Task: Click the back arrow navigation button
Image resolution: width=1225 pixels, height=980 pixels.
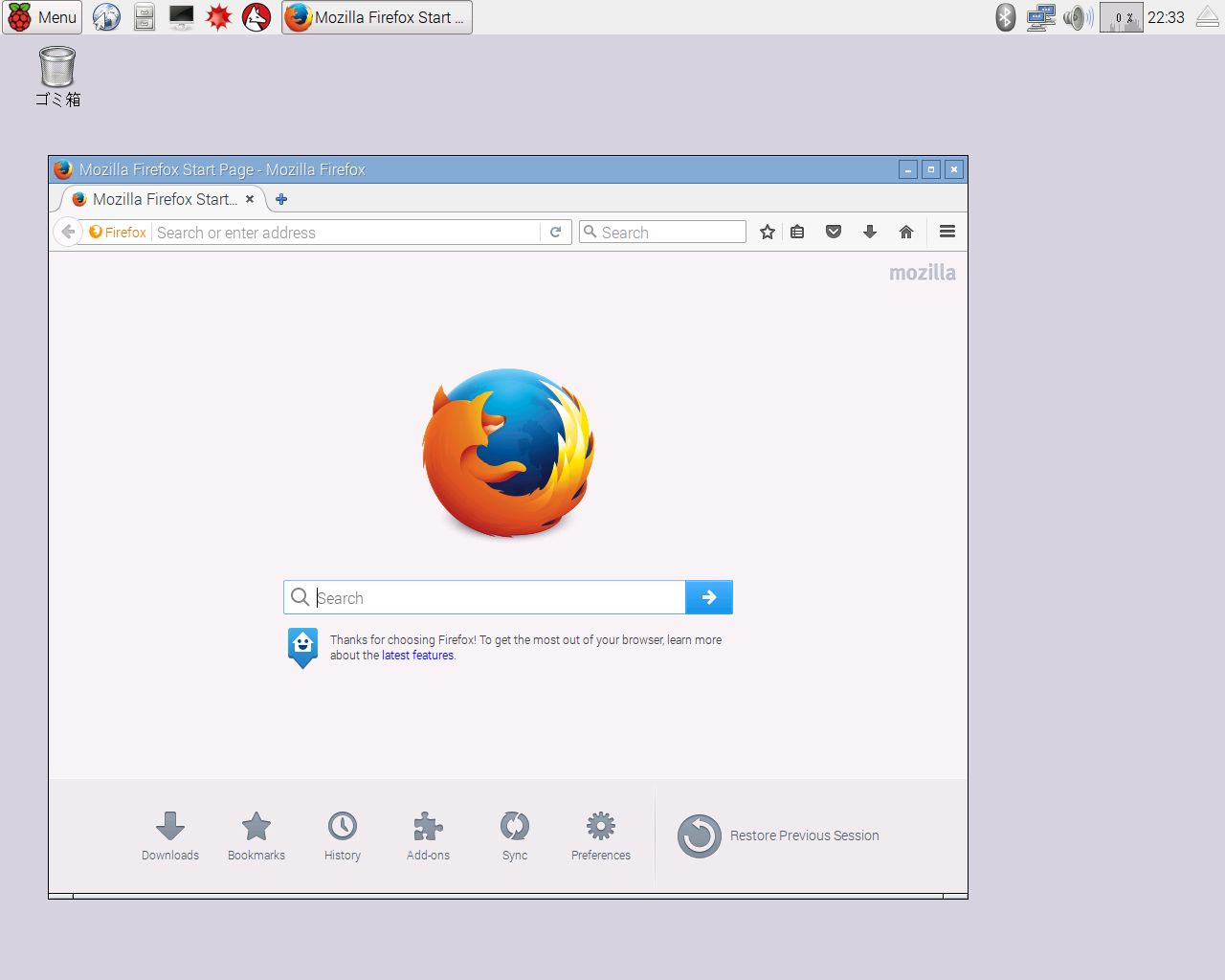Action: (x=68, y=232)
